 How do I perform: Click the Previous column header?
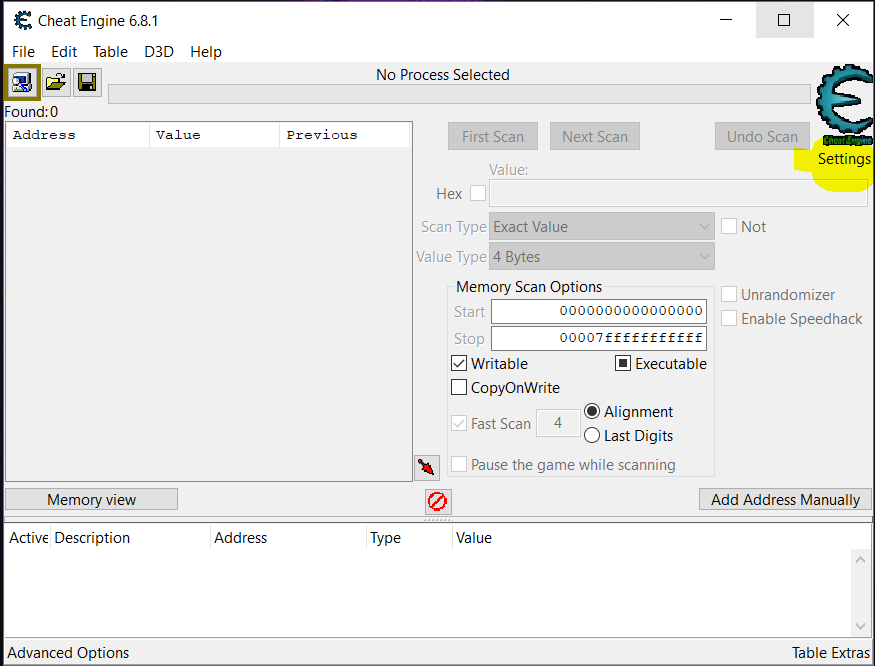coord(345,135)
